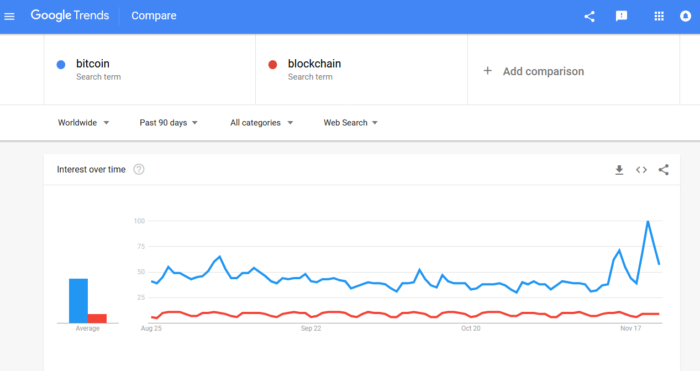The height and width of the screenshot is (371, 700).
Task: Expand the Worldwide region dropdown
Action: (83, 123)
